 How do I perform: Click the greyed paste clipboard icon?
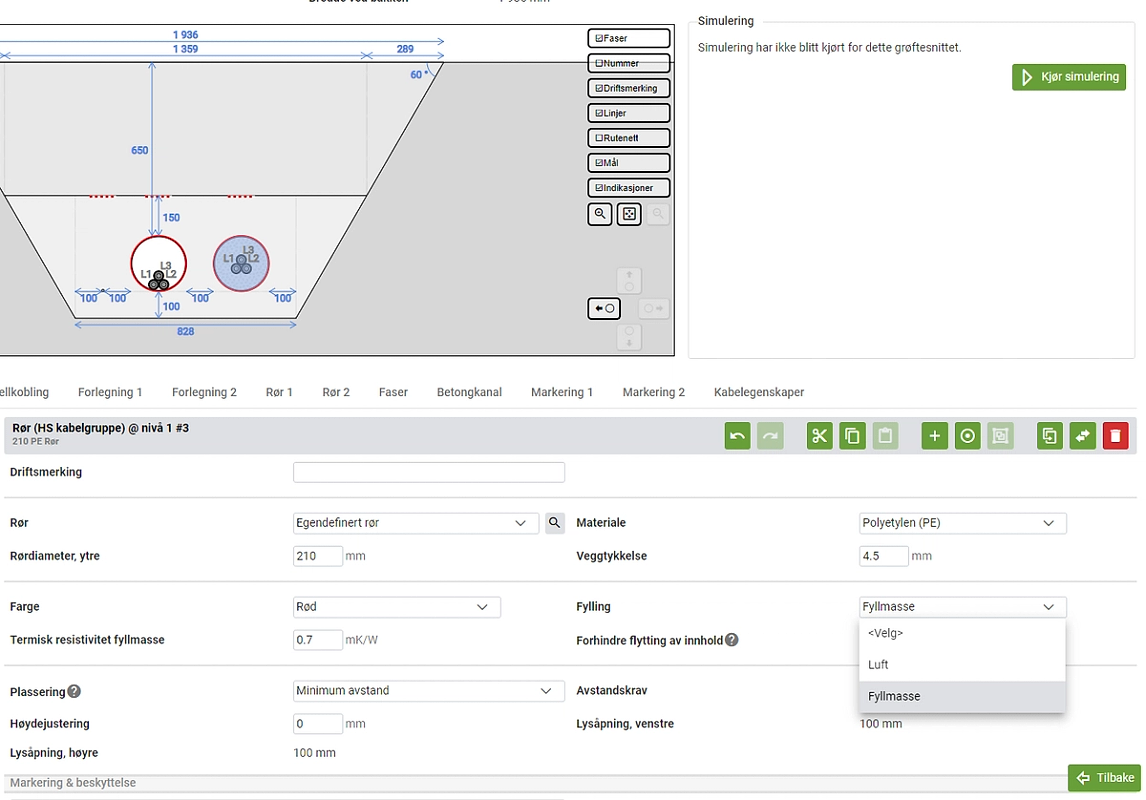(885, 436)
